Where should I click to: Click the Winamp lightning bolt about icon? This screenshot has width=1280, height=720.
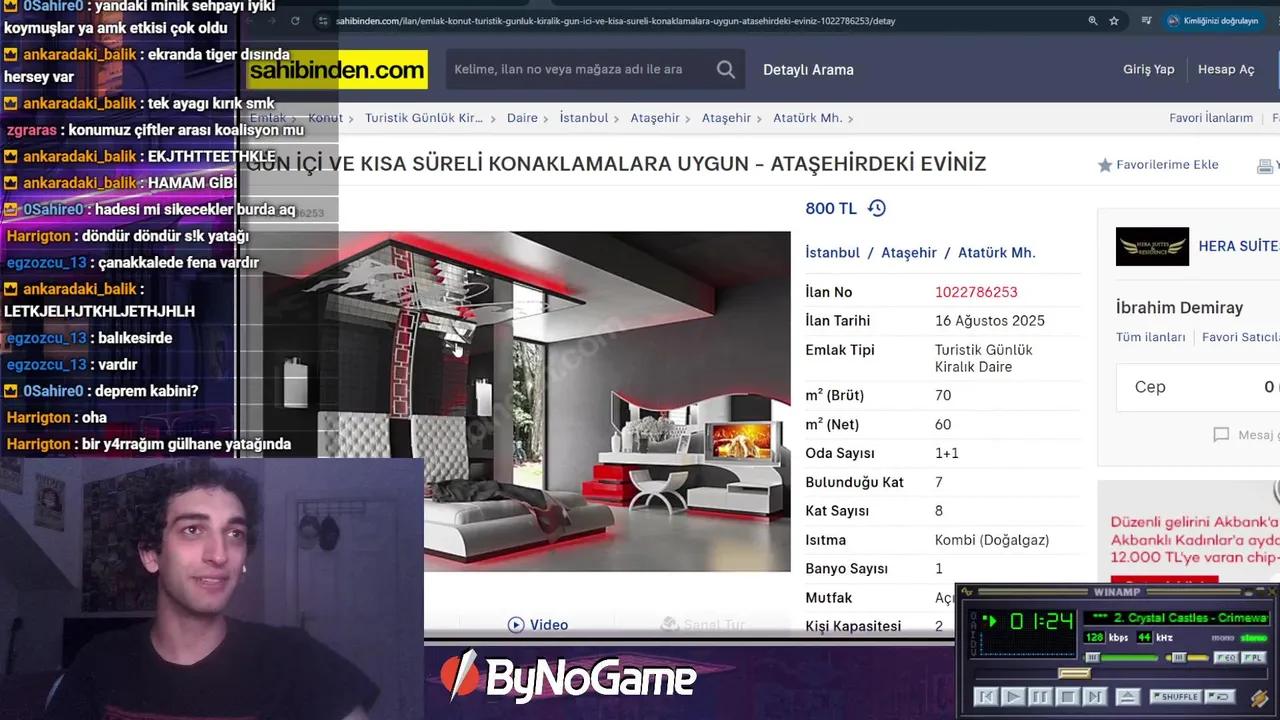[x=1260, y=698]
